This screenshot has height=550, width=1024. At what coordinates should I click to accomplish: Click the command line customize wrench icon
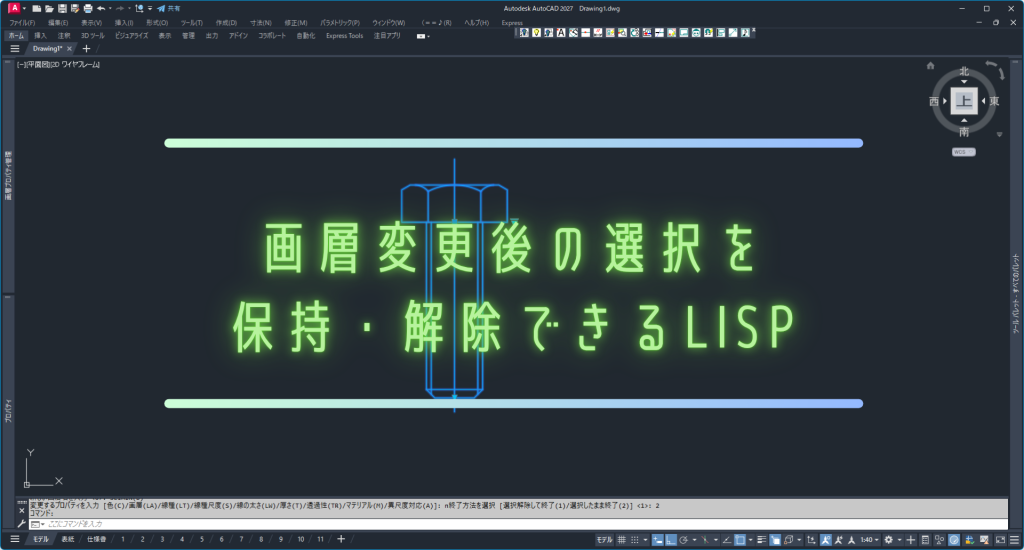point(22,523)
